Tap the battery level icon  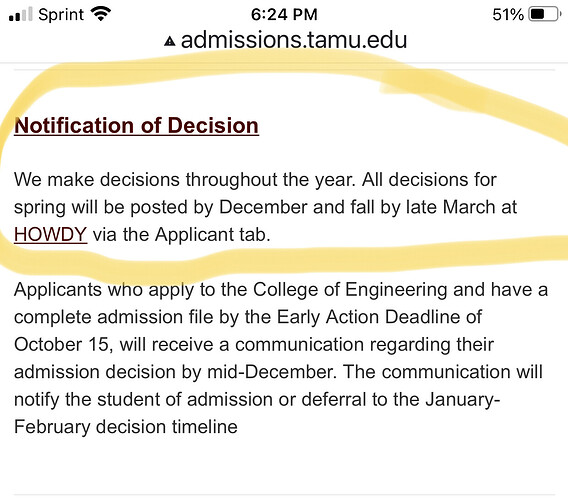pos(544,14)
